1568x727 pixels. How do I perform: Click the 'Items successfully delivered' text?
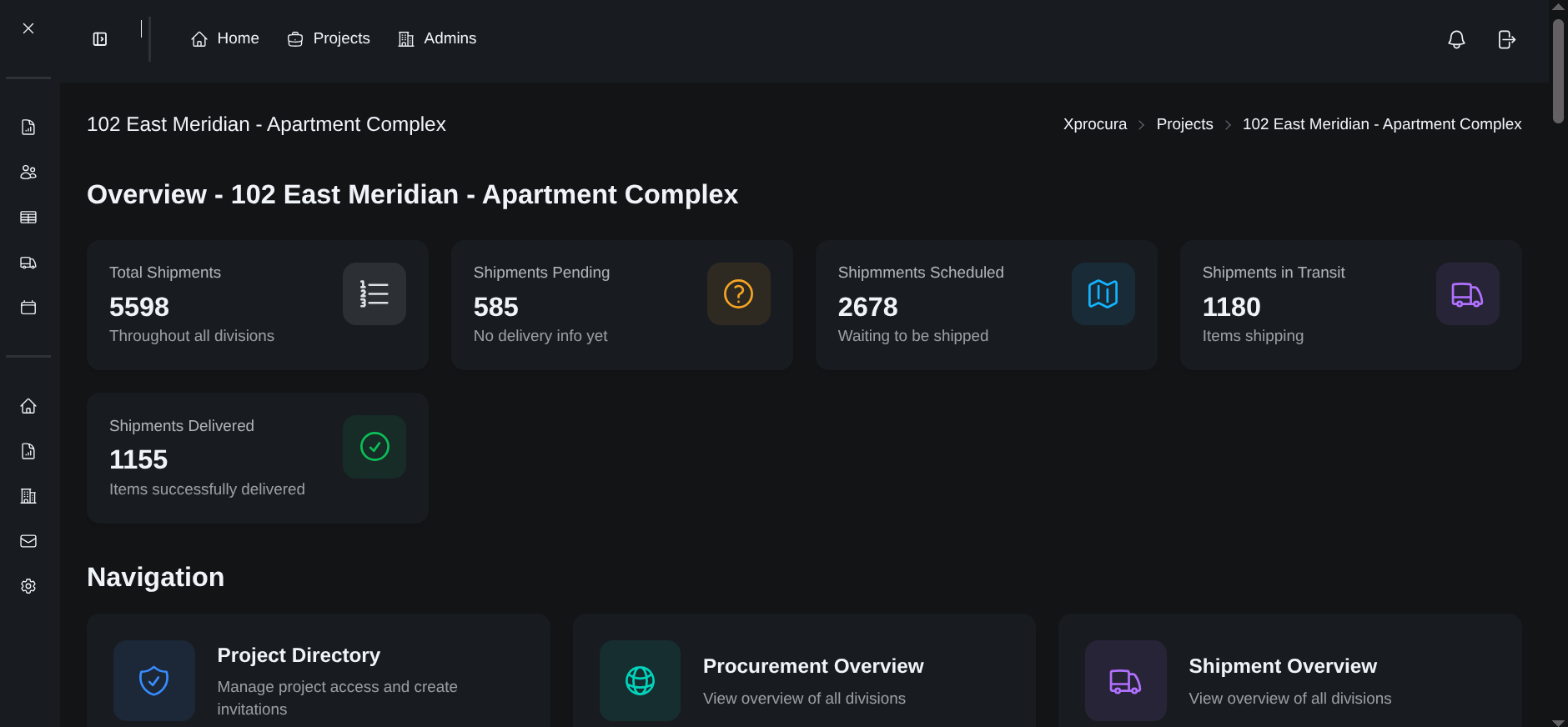(x=207, y=489)
